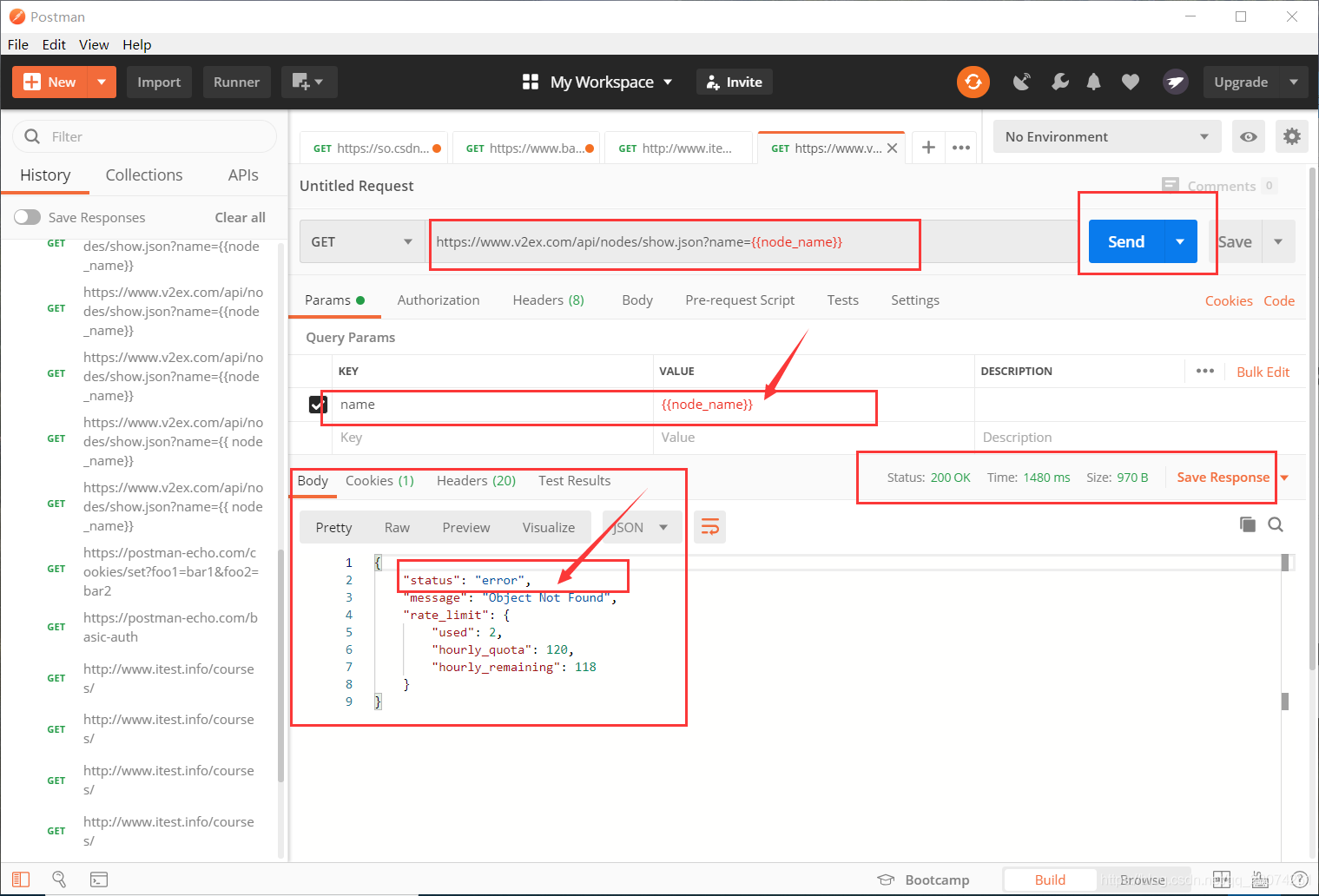Click the wrap lines icon in response
This screenshot has width=1319, height=896.
click(710, 527)
